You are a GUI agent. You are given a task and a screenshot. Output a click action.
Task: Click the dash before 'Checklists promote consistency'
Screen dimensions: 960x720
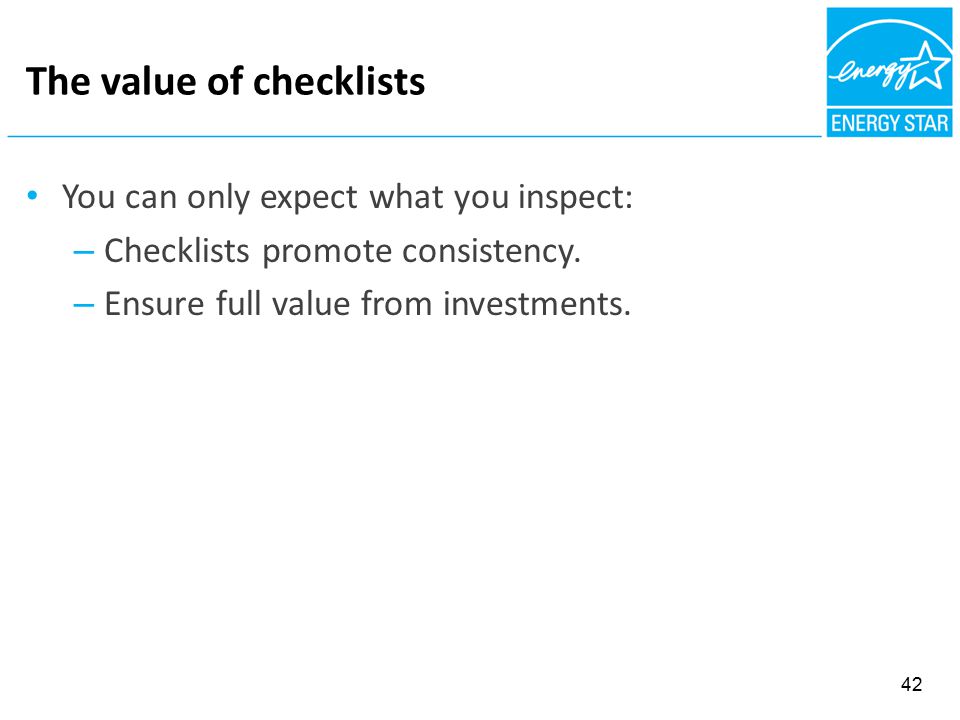83,252
